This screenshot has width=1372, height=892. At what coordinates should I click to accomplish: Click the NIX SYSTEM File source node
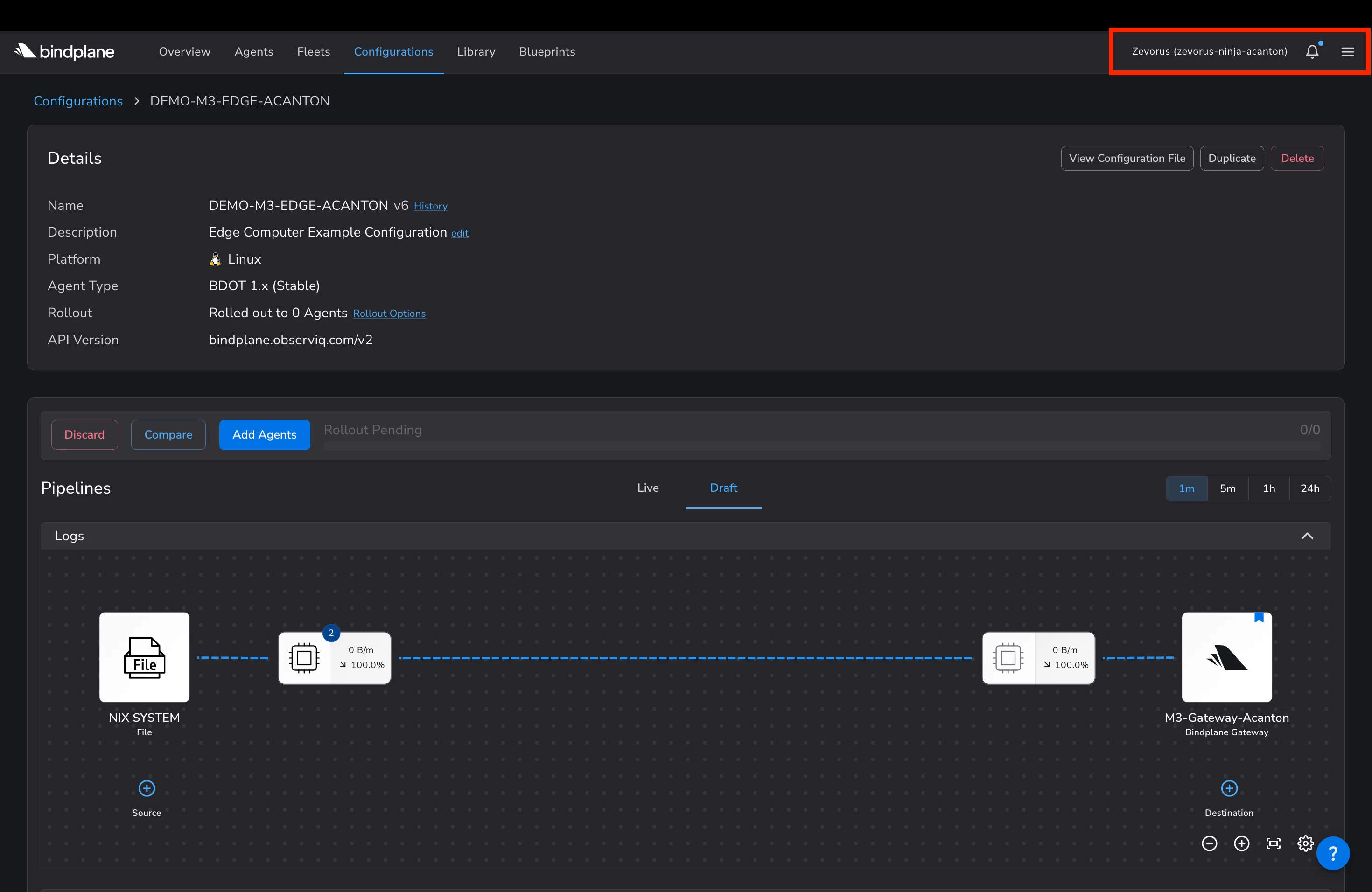tap(144, 657)
